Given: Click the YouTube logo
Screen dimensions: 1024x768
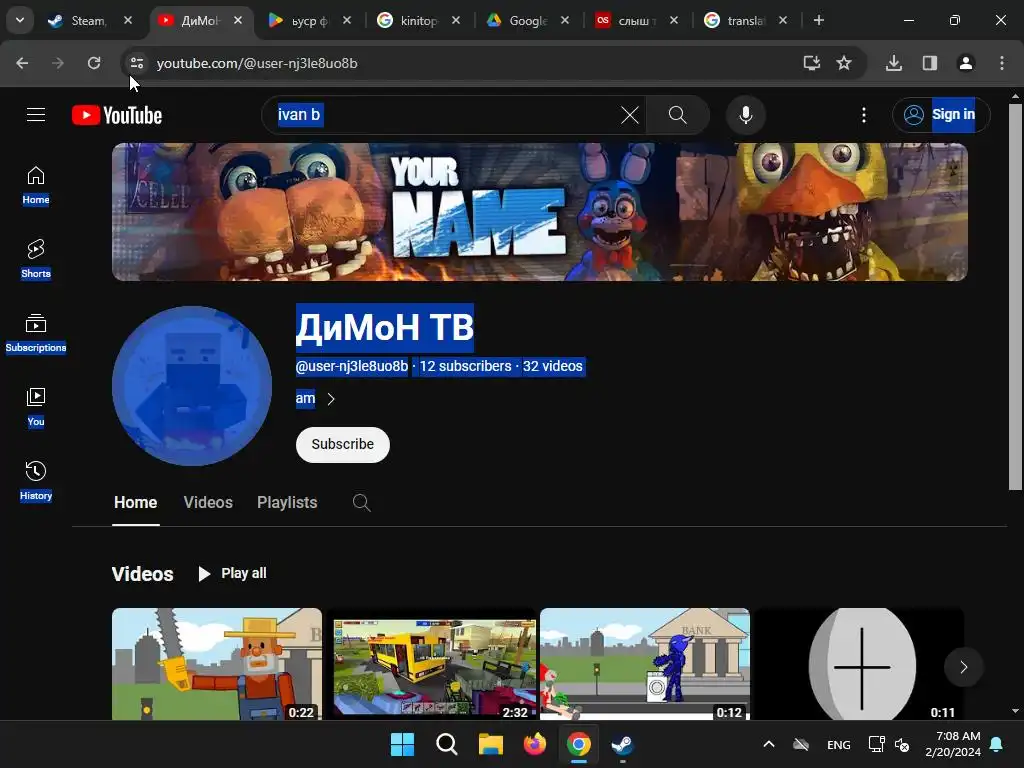Looking at the screenshot, I should click(117, 116).
